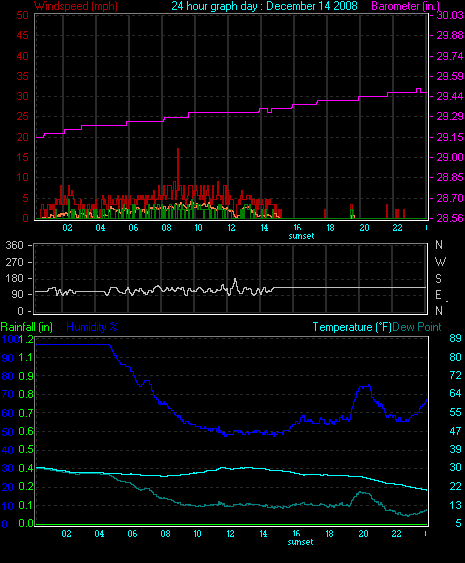
Task: Select the 24 hour graph day title
Action: click(x=264, y=6)
